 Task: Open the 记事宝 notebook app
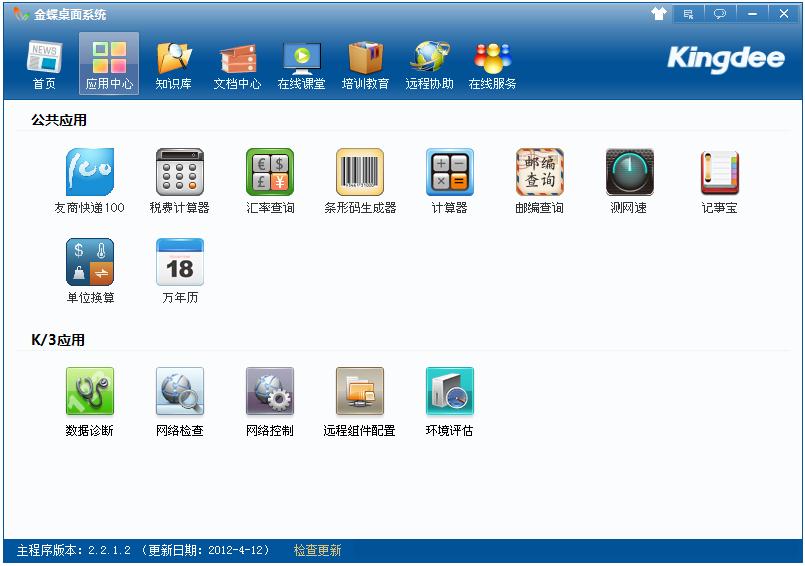pyautogui.click(x=719, y=172)
